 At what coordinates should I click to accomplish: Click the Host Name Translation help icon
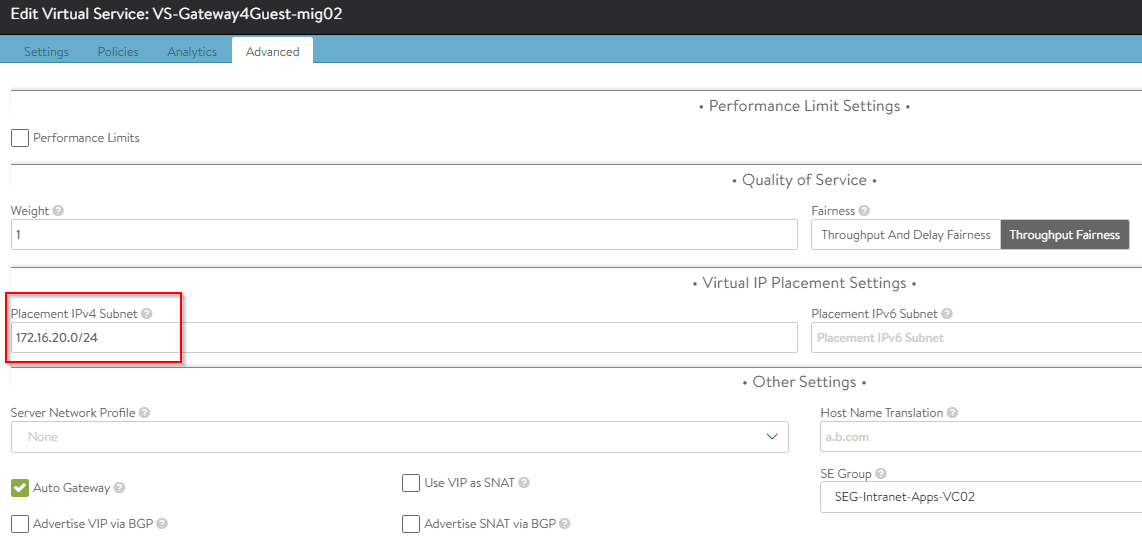(953, 413)
